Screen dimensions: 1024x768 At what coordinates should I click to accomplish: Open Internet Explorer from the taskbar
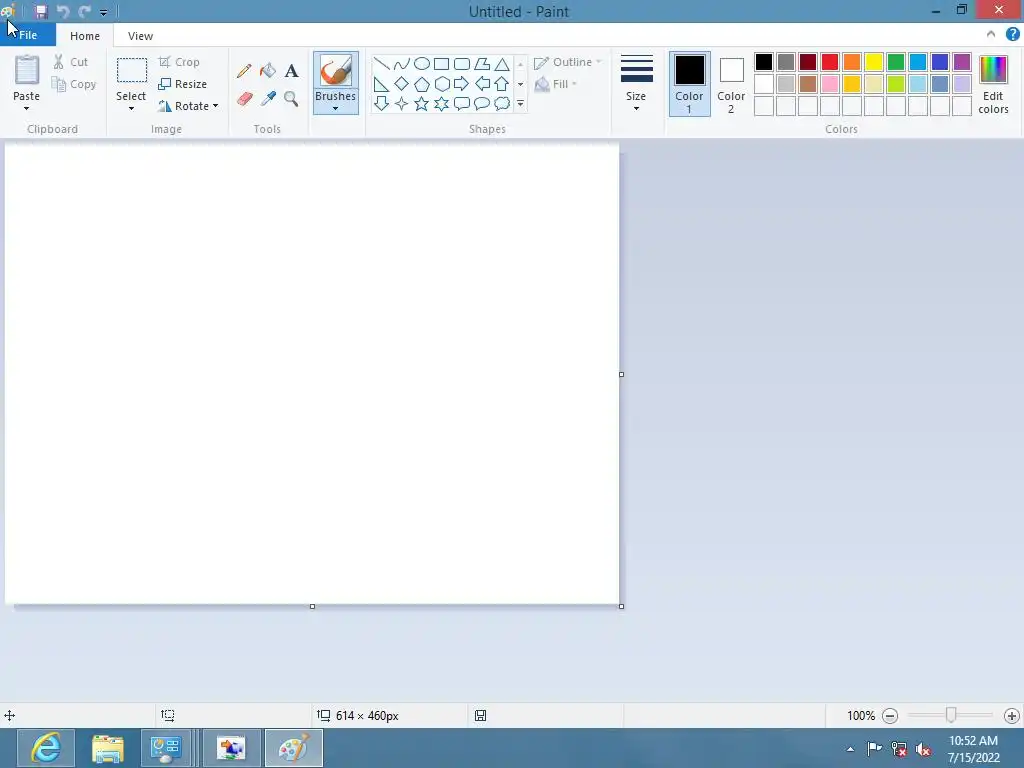pos(46,748)
